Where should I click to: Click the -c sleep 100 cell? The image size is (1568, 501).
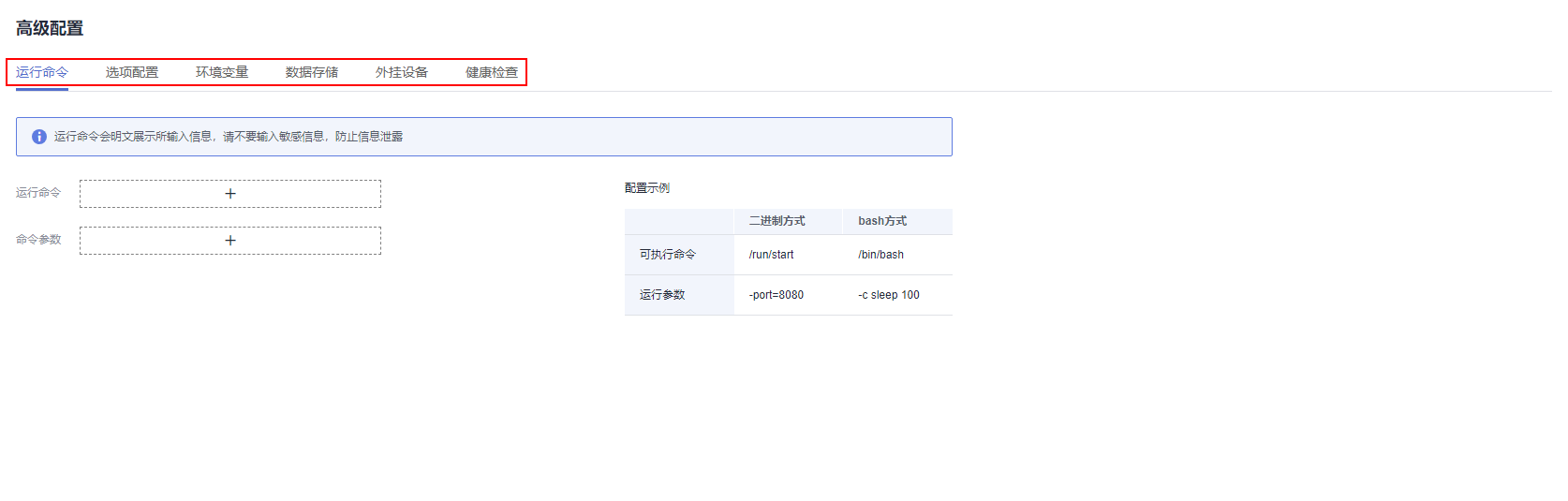click(889, 295)
